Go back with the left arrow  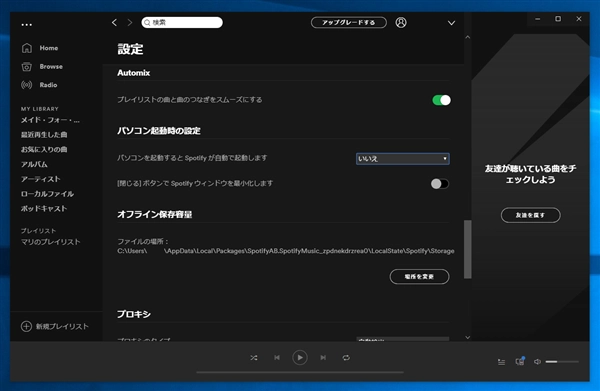point(114,23)
